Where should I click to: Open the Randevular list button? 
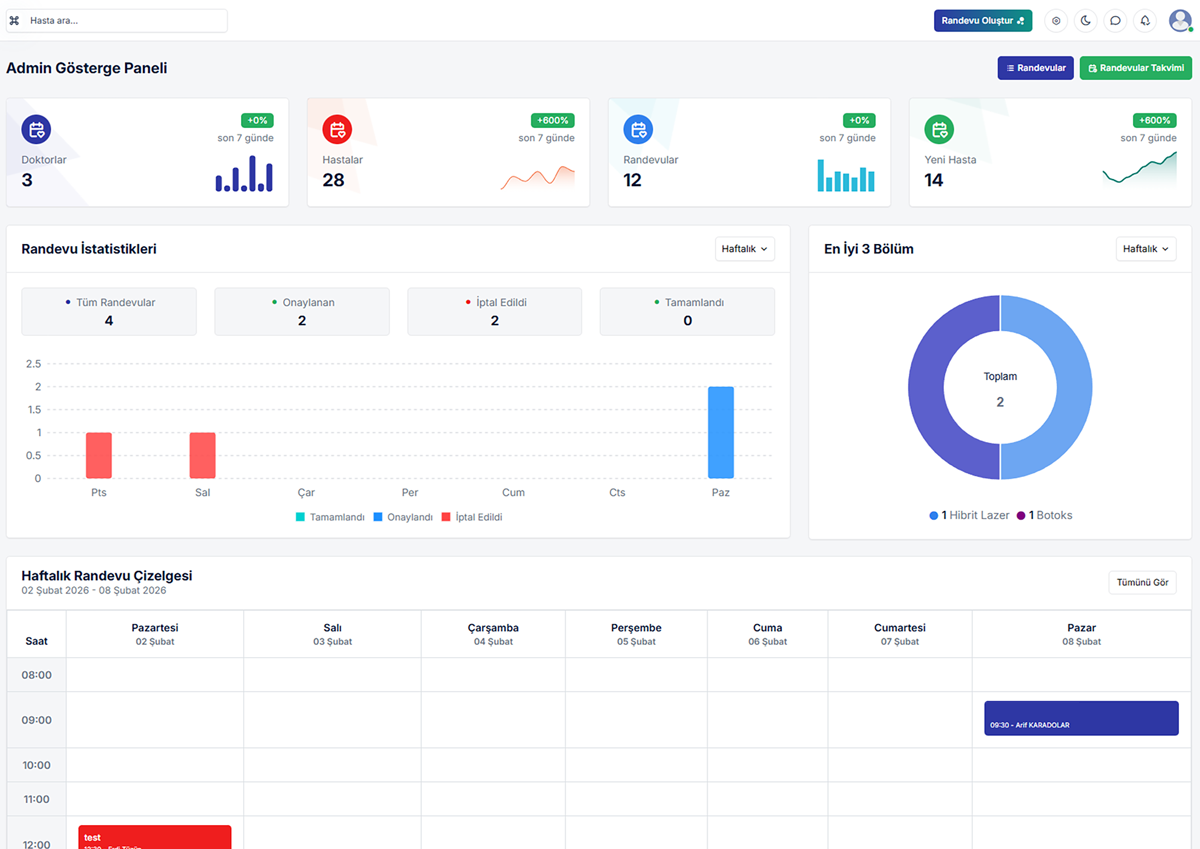click(x=1036, y=68)
